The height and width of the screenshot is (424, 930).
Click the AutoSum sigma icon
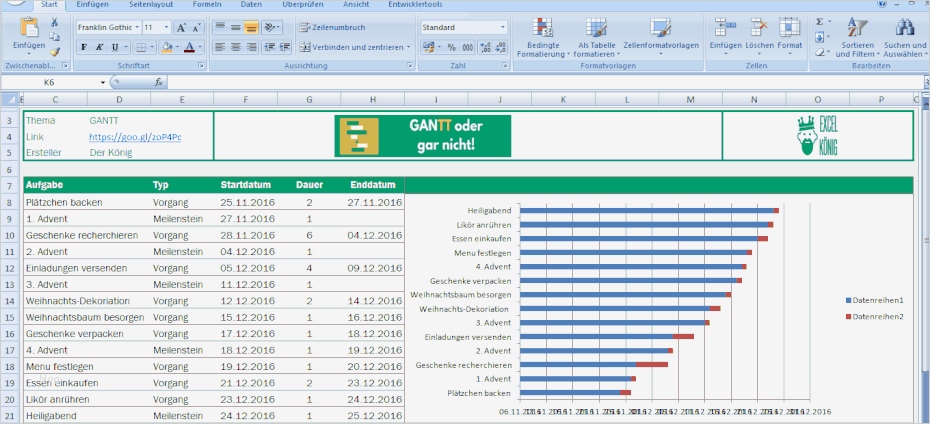(819, 21)
